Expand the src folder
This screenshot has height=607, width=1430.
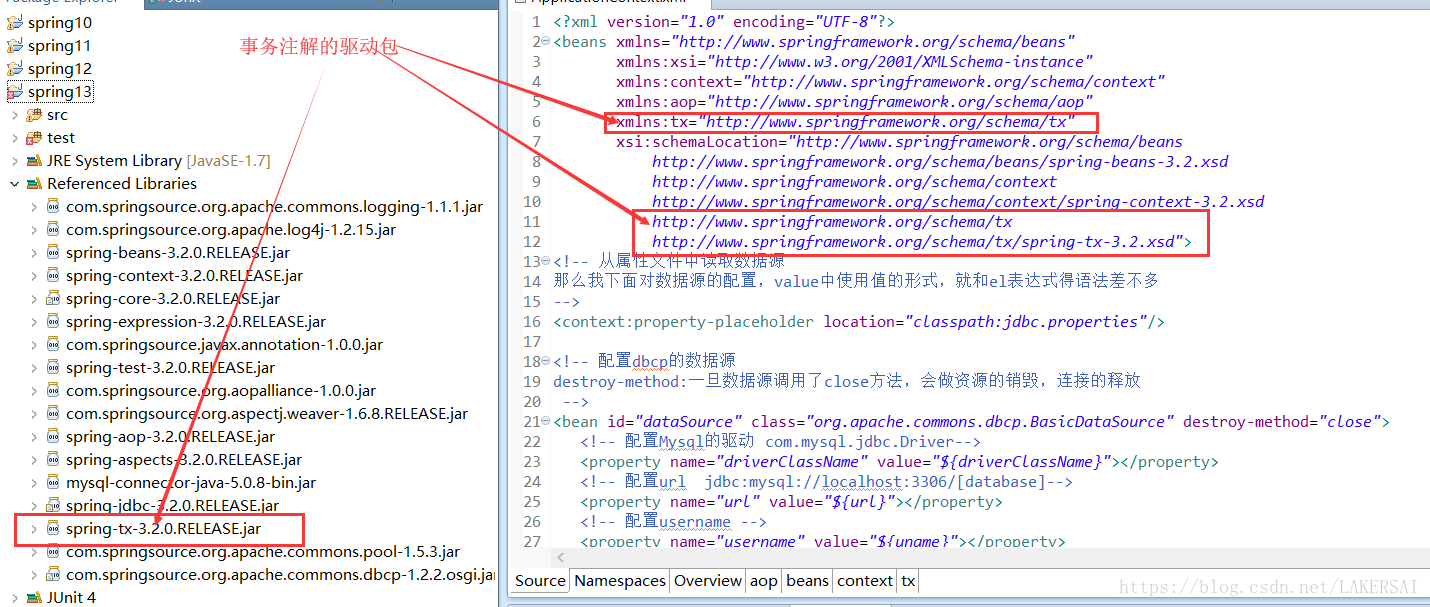pyautogui.click(x=14, y=115)
